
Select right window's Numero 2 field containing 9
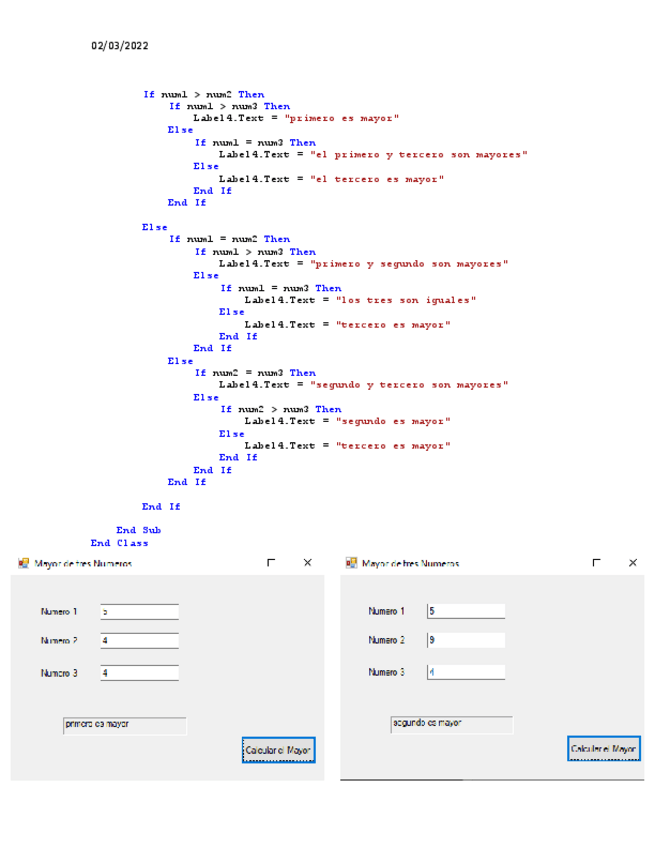465,640
